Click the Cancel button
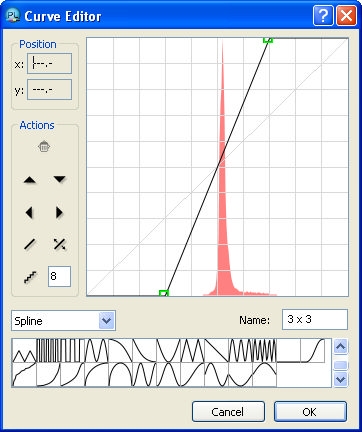Screen dimensions: 362x432 click(228, 412)
